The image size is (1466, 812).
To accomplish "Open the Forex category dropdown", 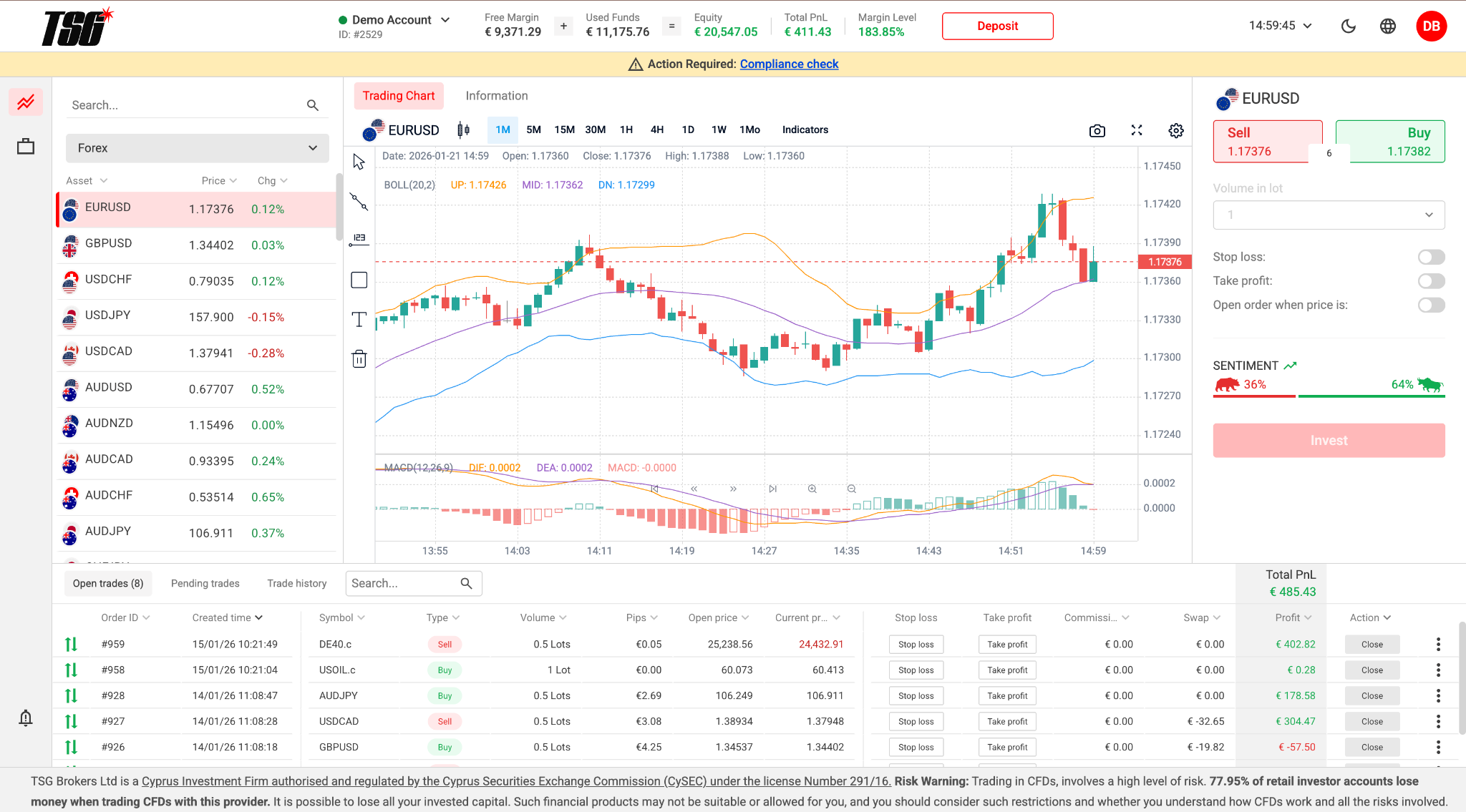I will 198,148.
